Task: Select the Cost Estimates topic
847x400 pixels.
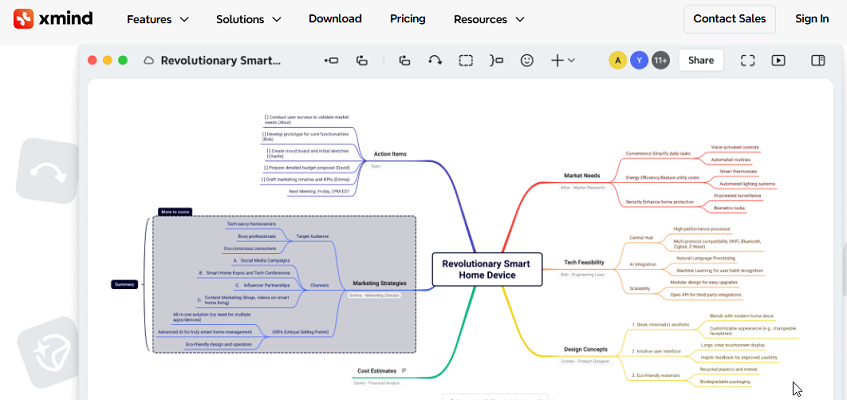Action: [377, 371]
